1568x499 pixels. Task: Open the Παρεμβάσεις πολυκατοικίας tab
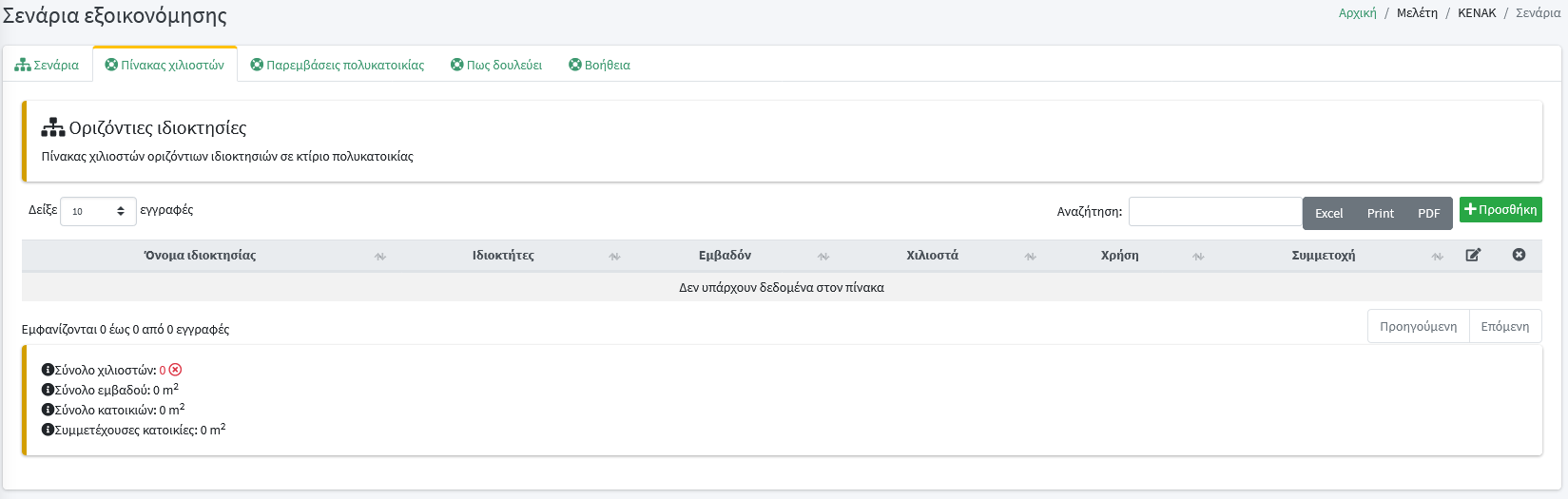pyautogui.click(x=338, y=66)
